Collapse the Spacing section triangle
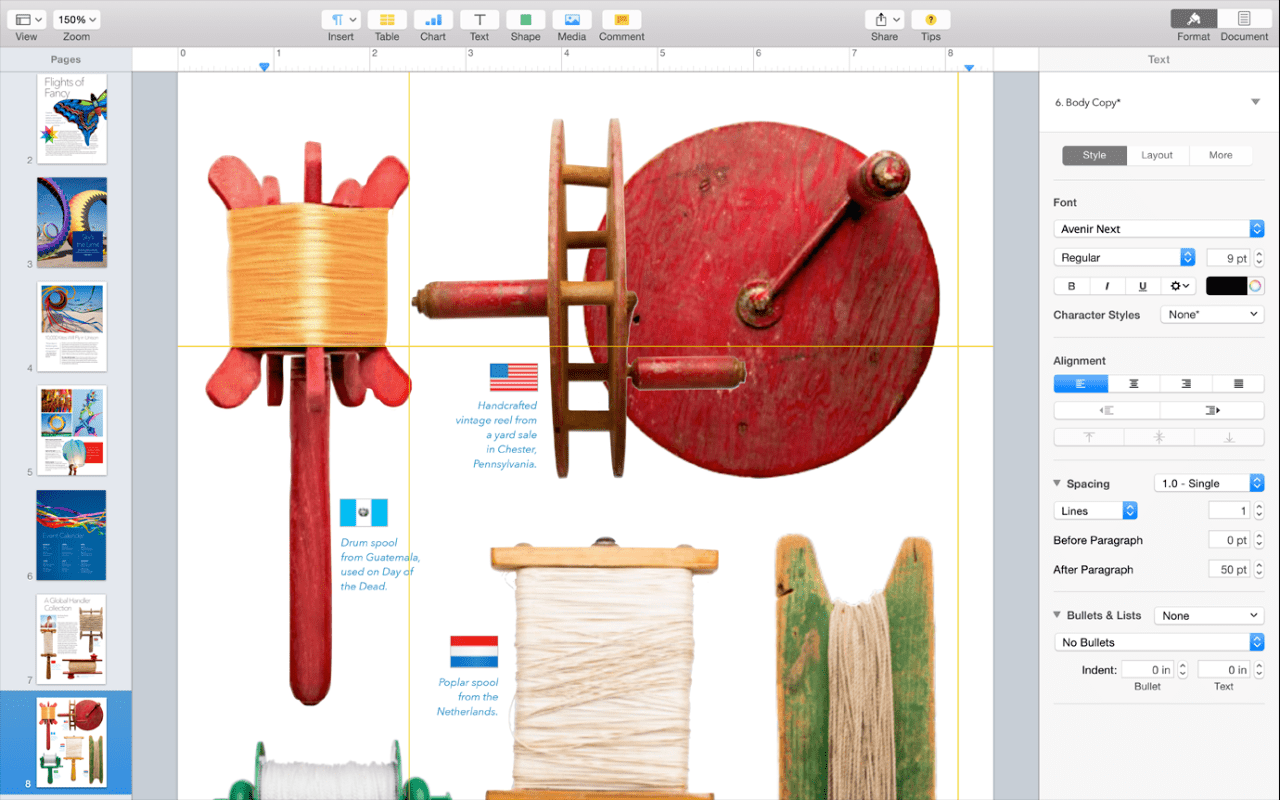Image resolution: width=1280 pixels, height=800 pixels. (1058, 483)
